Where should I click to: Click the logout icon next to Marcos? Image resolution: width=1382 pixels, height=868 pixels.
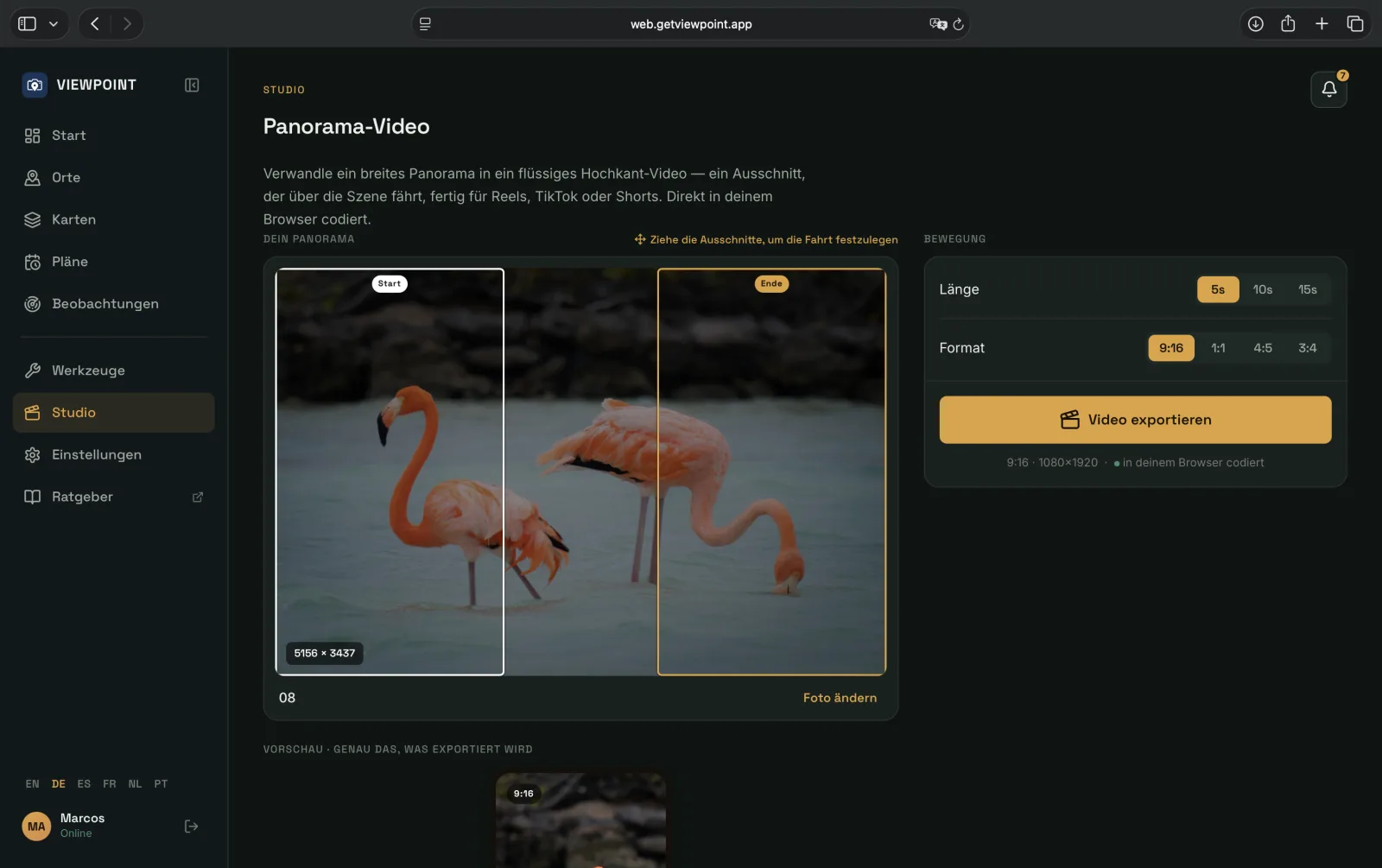point(192,827)
